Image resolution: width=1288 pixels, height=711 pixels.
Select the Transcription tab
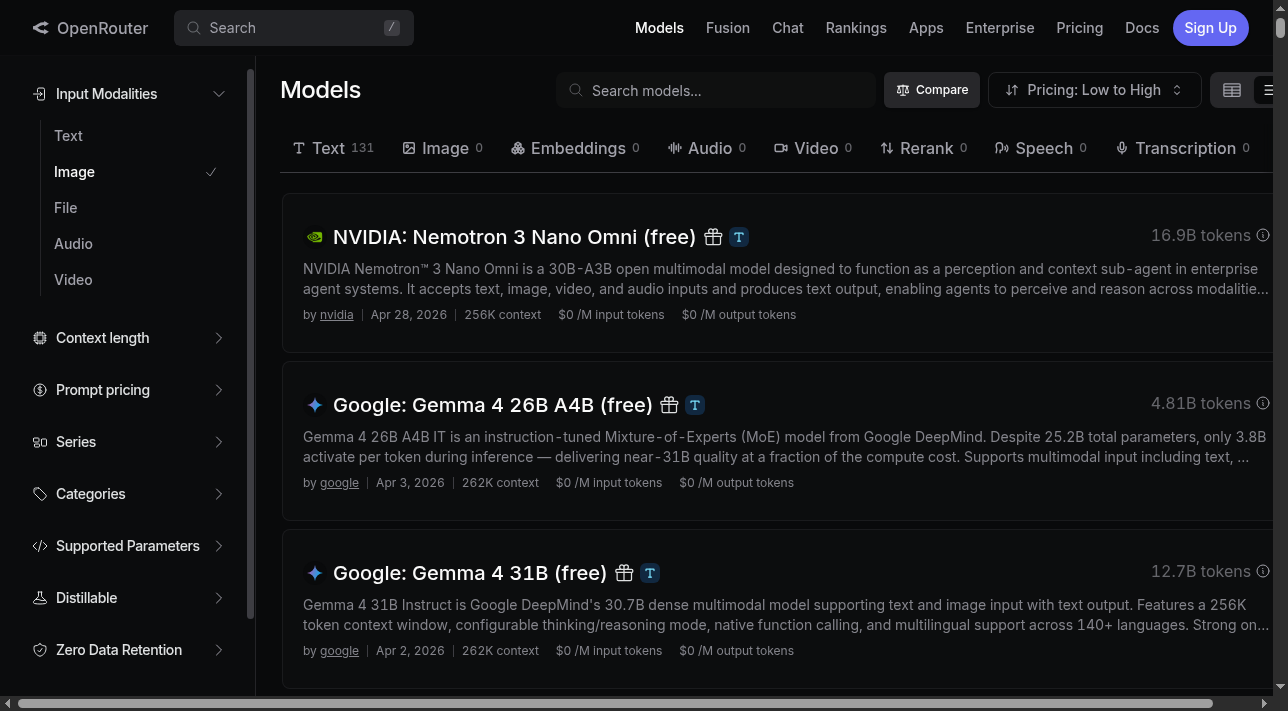[x=1183, y=148]
